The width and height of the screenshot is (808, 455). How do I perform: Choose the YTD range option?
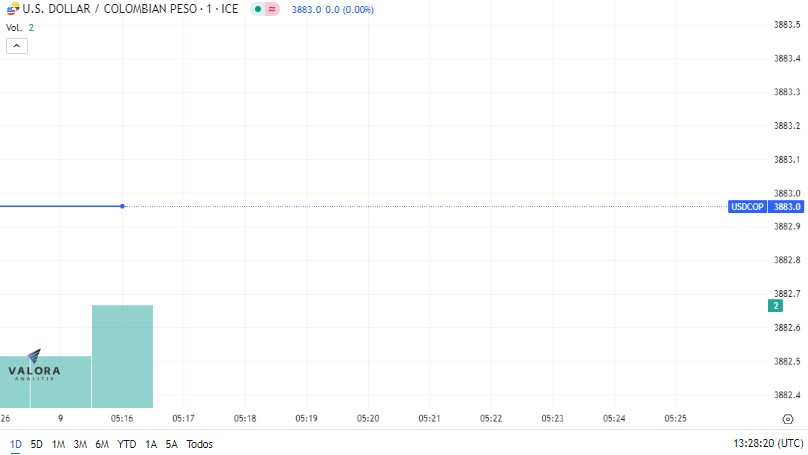coord(127,444)
